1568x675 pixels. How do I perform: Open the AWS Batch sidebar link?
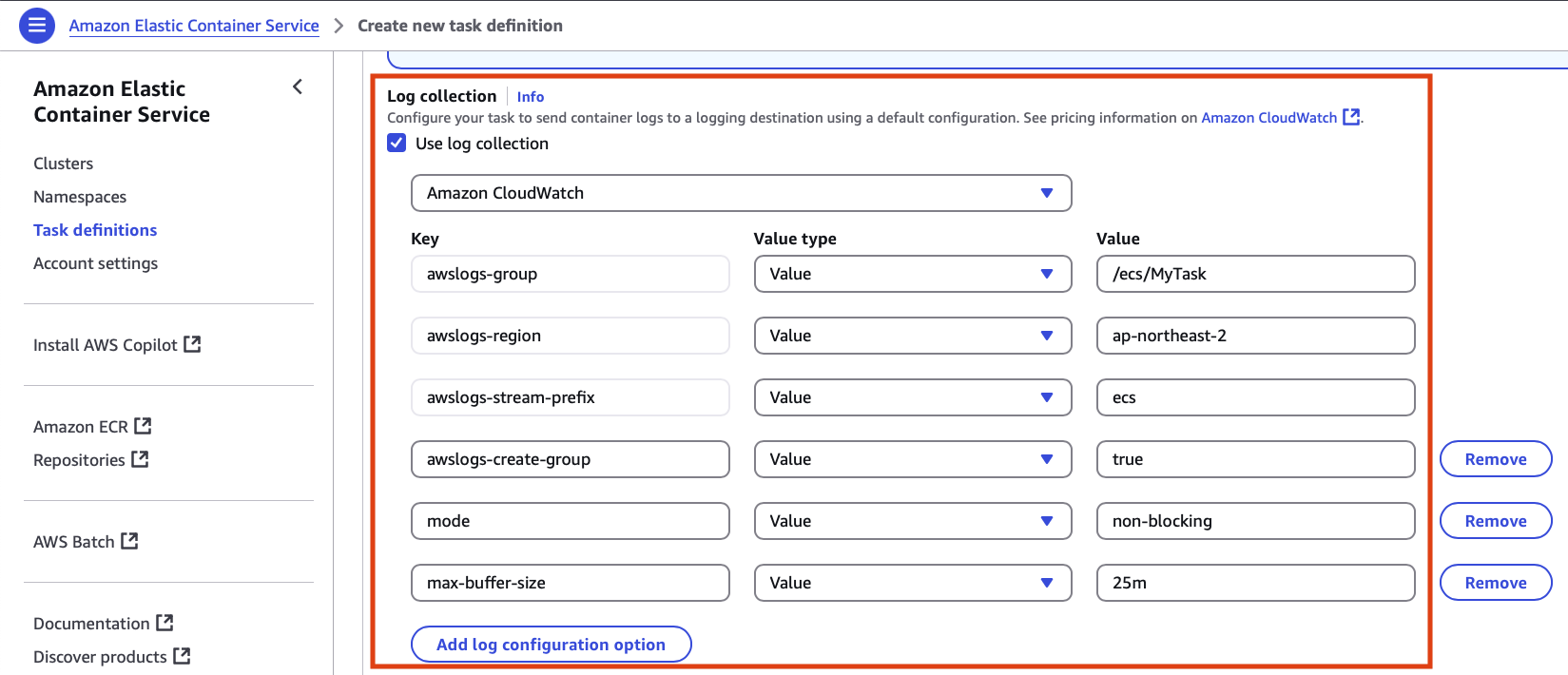click(x=73, y=542)
